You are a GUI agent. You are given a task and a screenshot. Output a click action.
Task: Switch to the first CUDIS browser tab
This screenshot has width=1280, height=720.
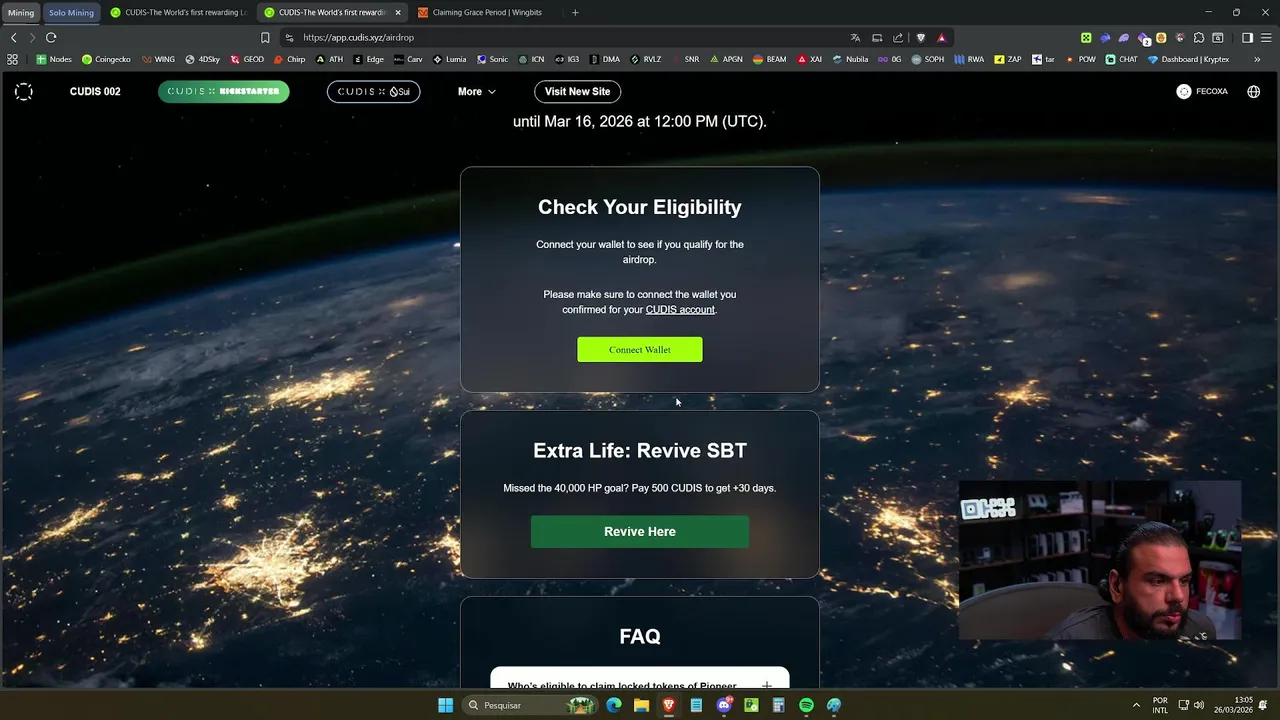[178, 13]
